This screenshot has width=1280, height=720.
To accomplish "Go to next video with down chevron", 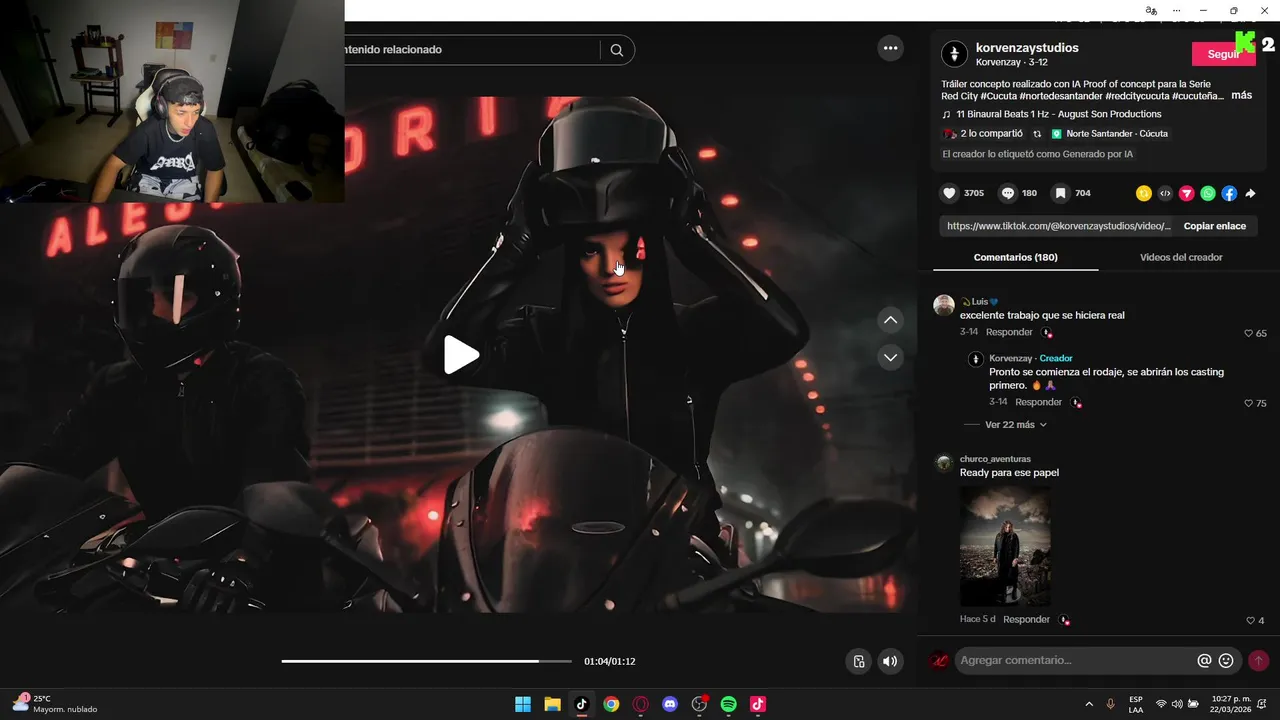I will 890,357.
